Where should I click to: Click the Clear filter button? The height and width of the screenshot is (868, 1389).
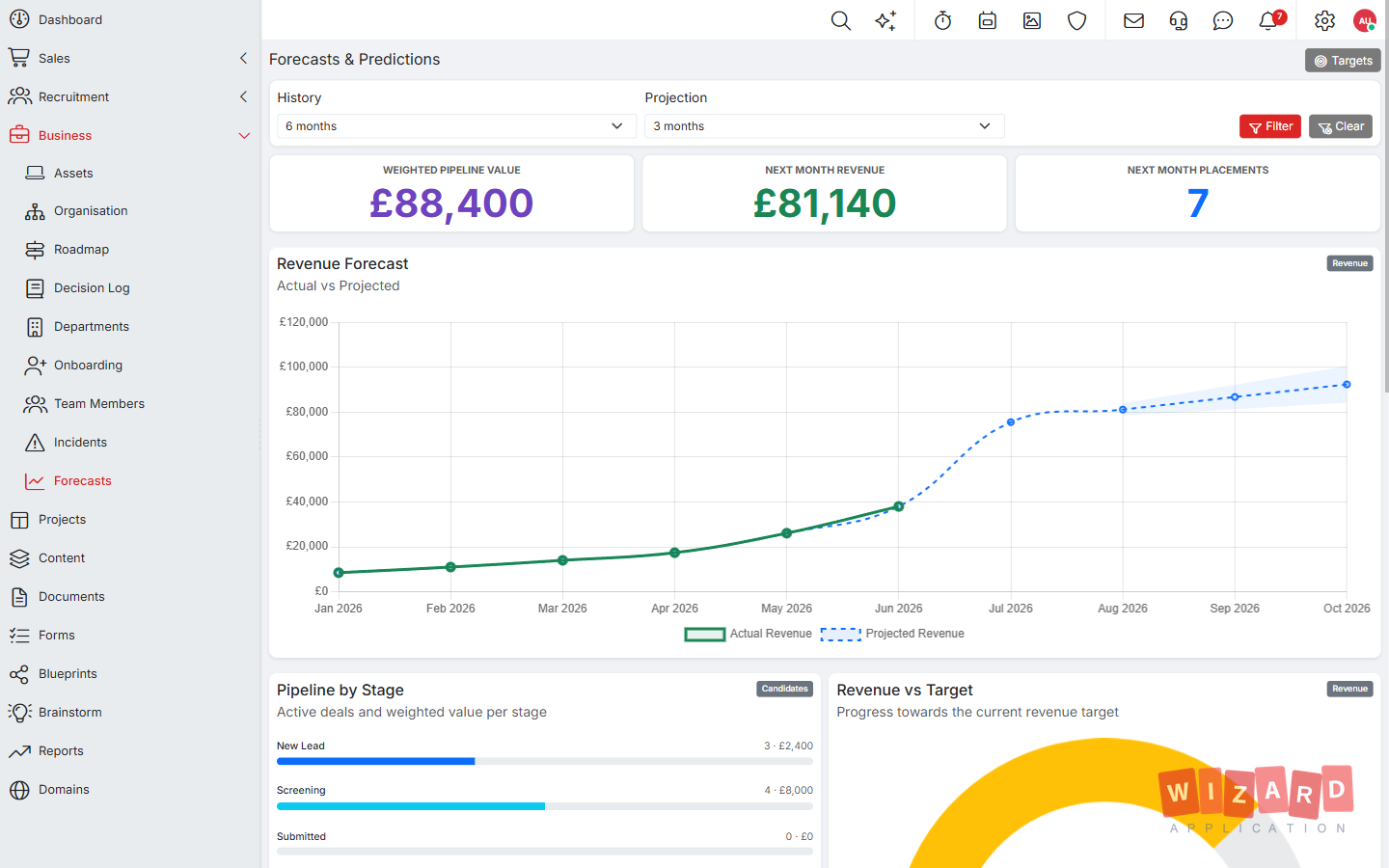[x=1341, y=126]
